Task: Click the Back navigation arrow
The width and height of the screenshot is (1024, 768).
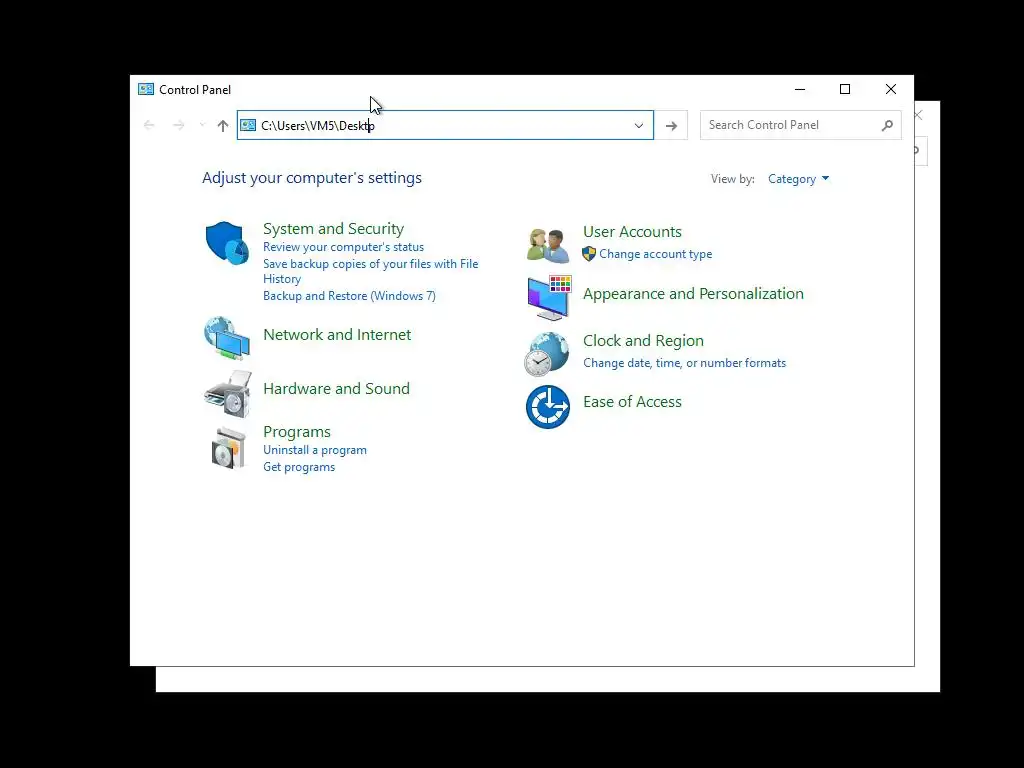Action: [x=149, y=125]
